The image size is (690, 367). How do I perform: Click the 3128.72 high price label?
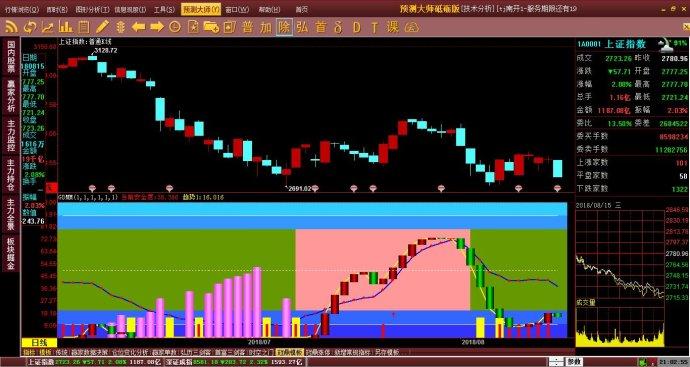point(106,51)
